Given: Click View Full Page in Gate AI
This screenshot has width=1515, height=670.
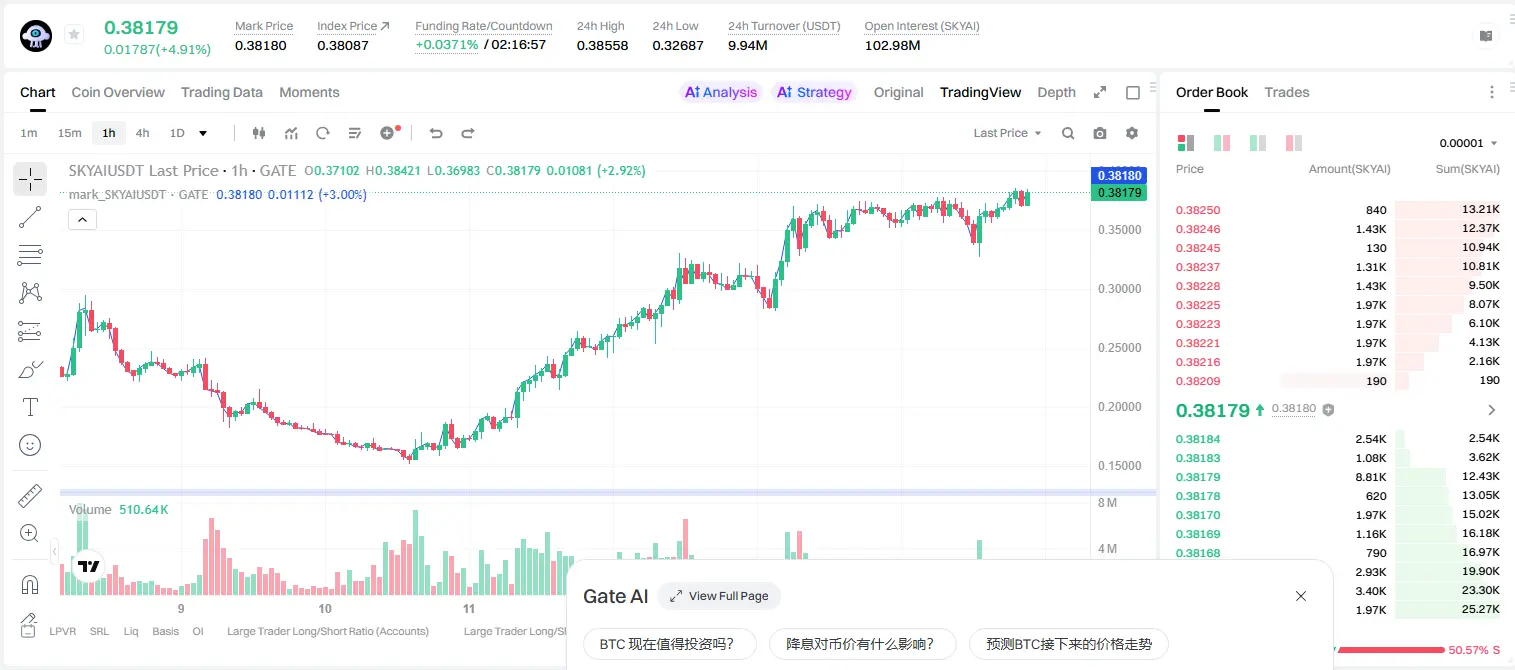Looking at the screenshot, I should click(719, 596).
